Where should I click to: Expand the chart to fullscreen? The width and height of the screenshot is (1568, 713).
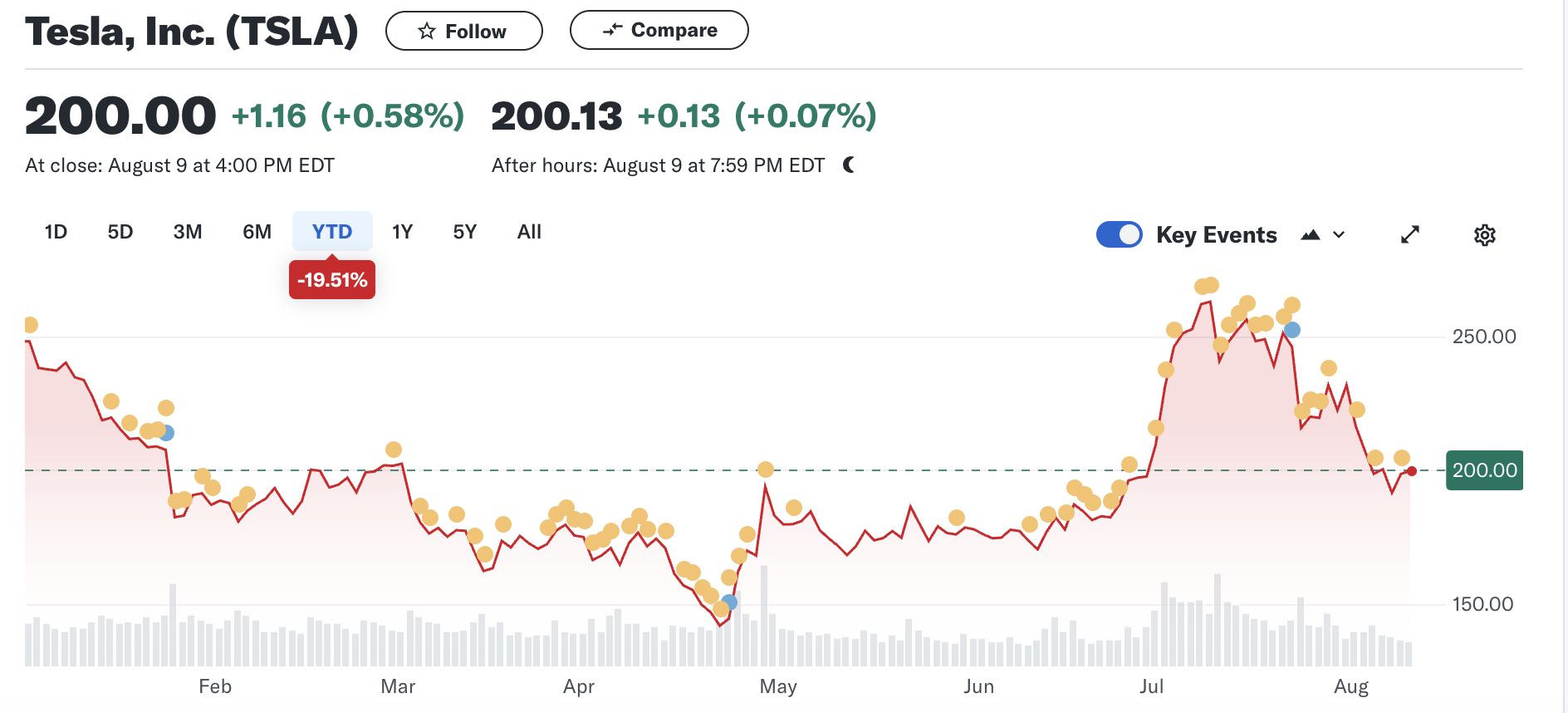pos(1409,235)
